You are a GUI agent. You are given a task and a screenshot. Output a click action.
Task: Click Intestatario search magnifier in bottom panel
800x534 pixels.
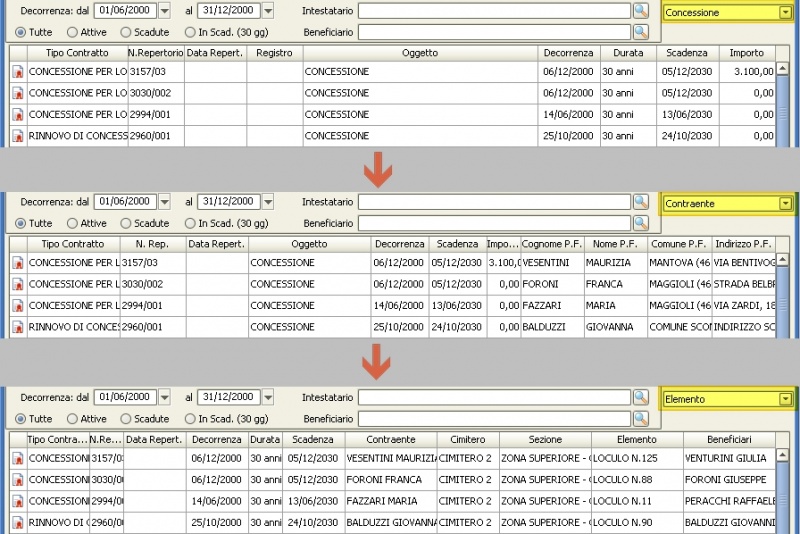(x=641, y=397)
